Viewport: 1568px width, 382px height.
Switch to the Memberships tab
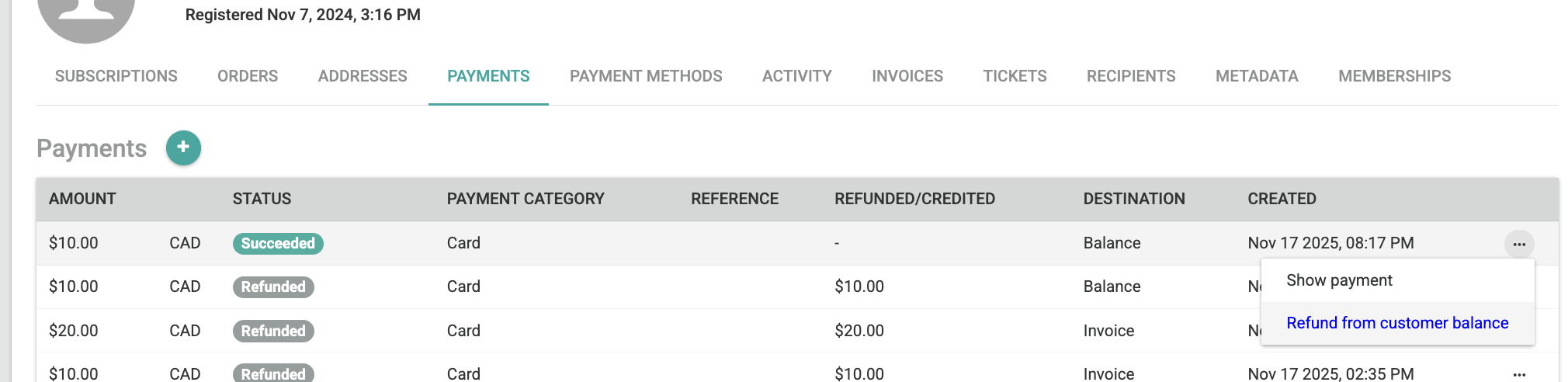tap(1393, 76)
